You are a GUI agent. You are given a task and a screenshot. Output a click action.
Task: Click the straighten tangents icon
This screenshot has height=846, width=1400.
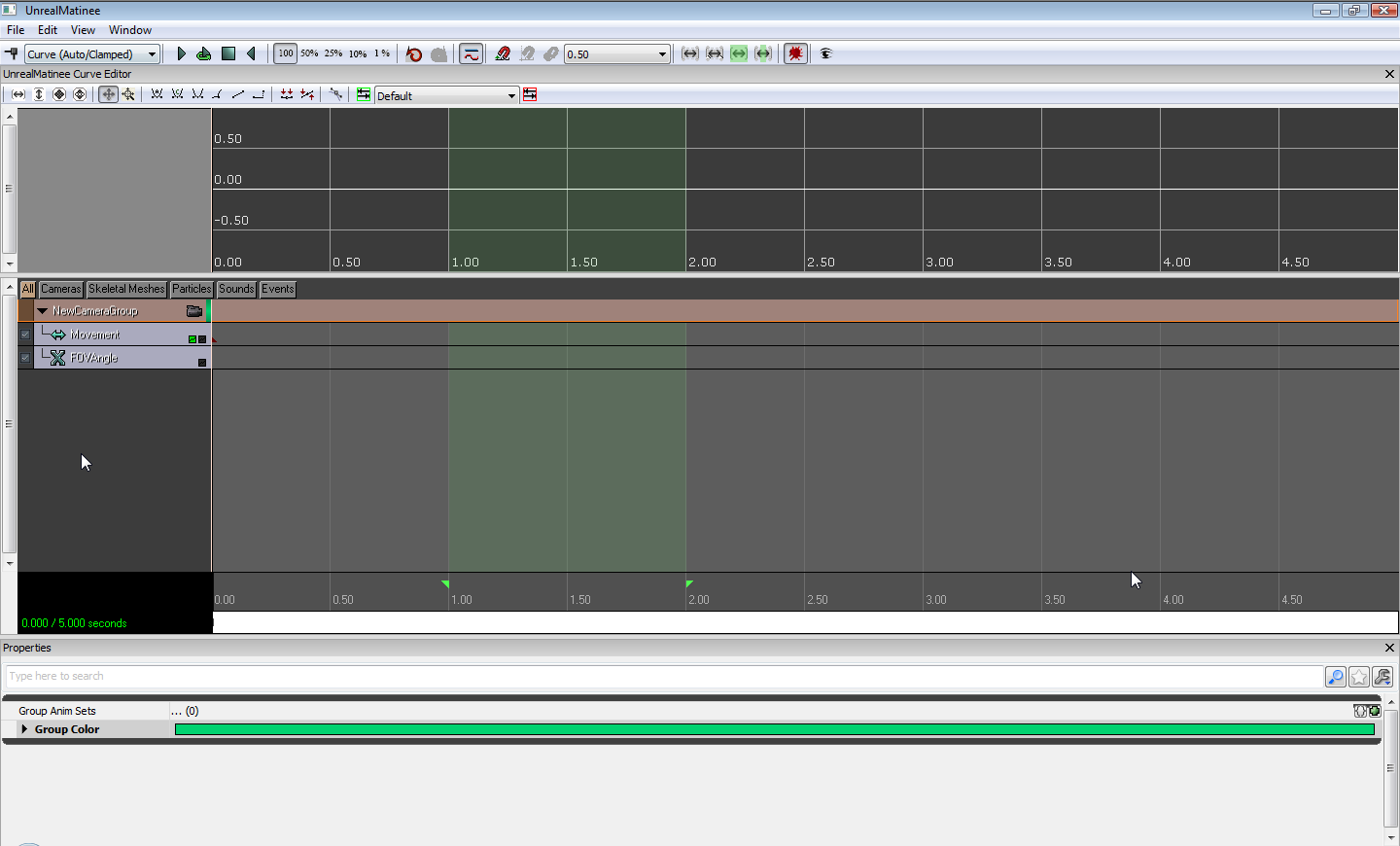point(307,94)
